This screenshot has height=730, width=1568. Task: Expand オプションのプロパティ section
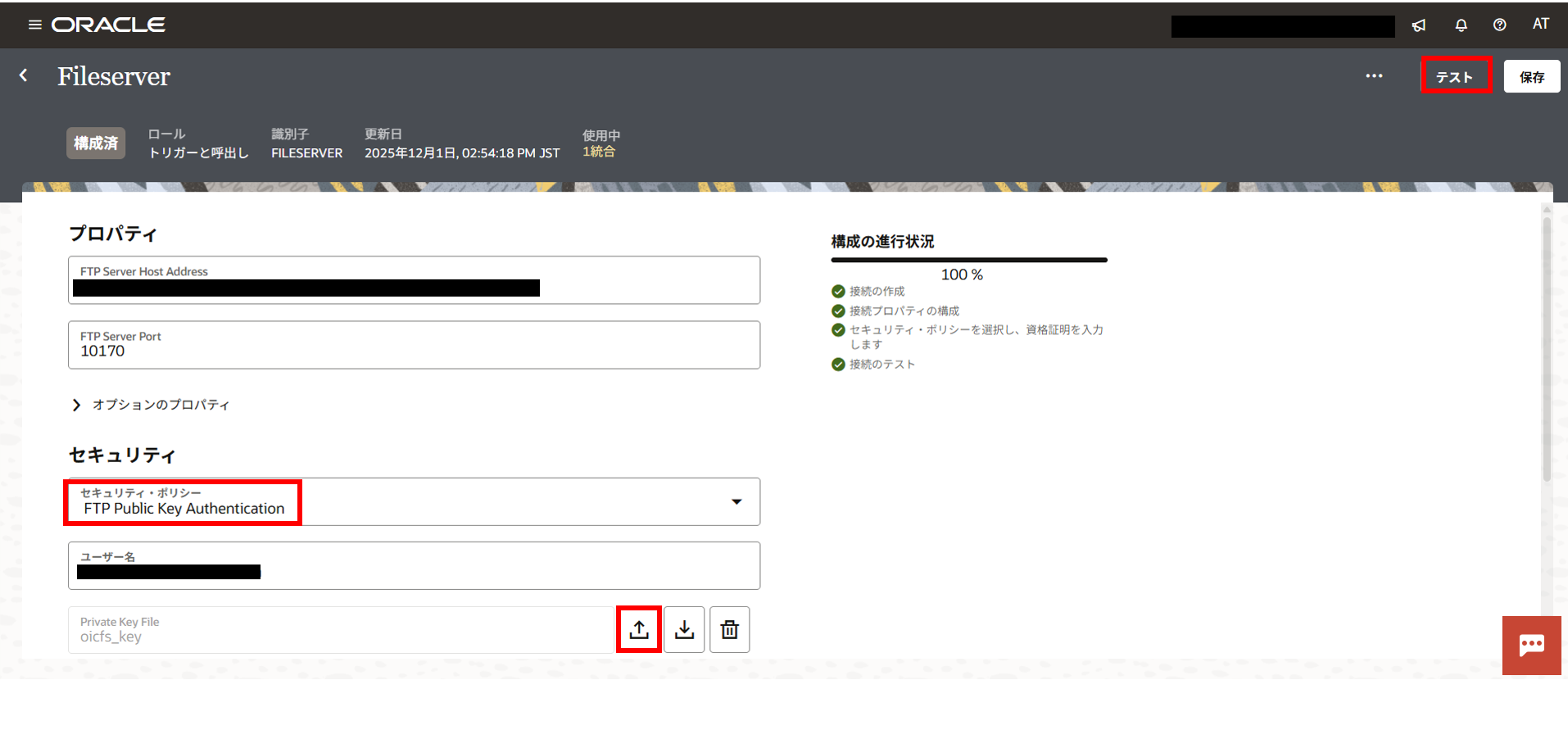tap(151, 405)
